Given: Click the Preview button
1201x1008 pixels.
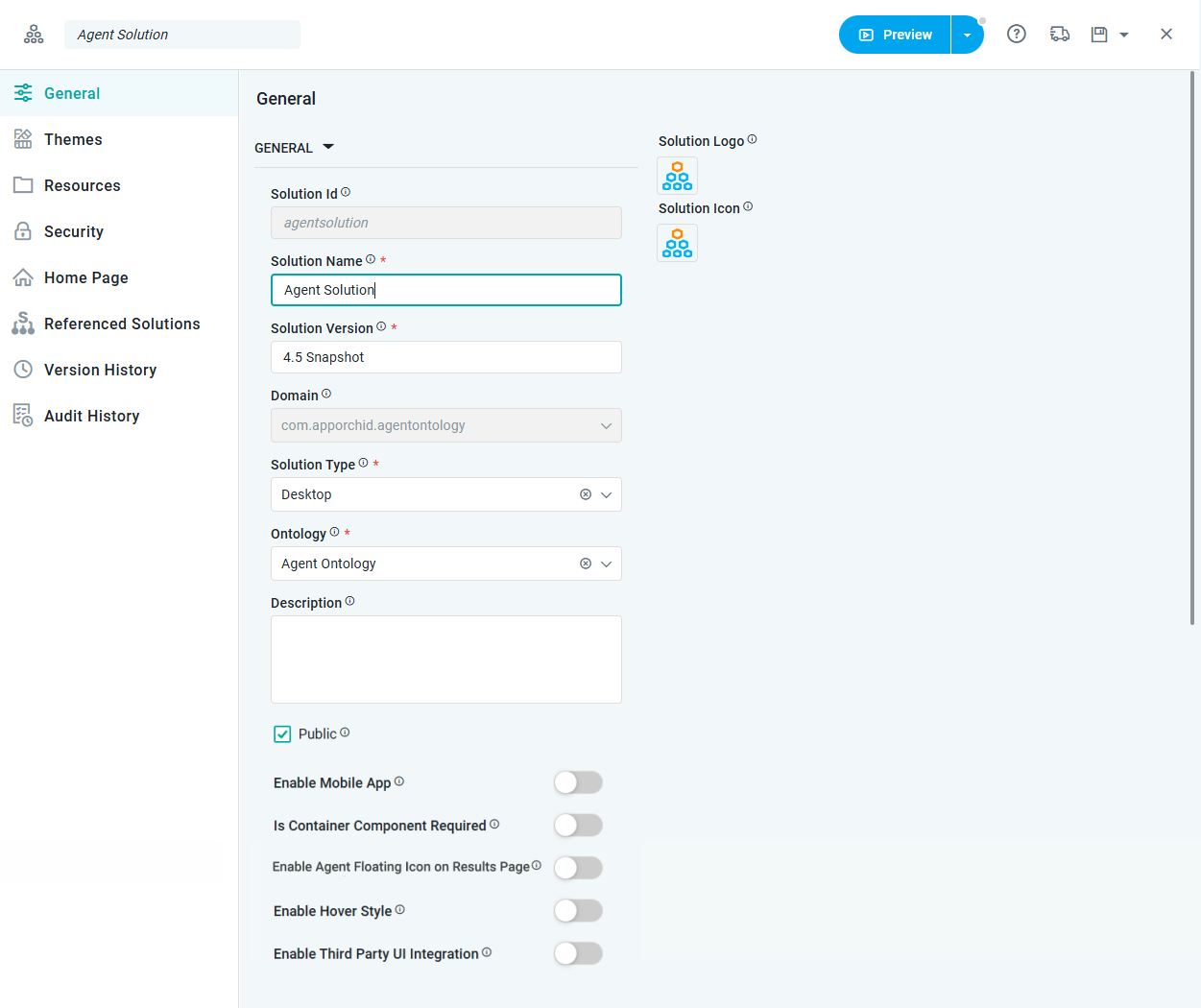Looking at the screenshot, I should click(x=895, y=35).
